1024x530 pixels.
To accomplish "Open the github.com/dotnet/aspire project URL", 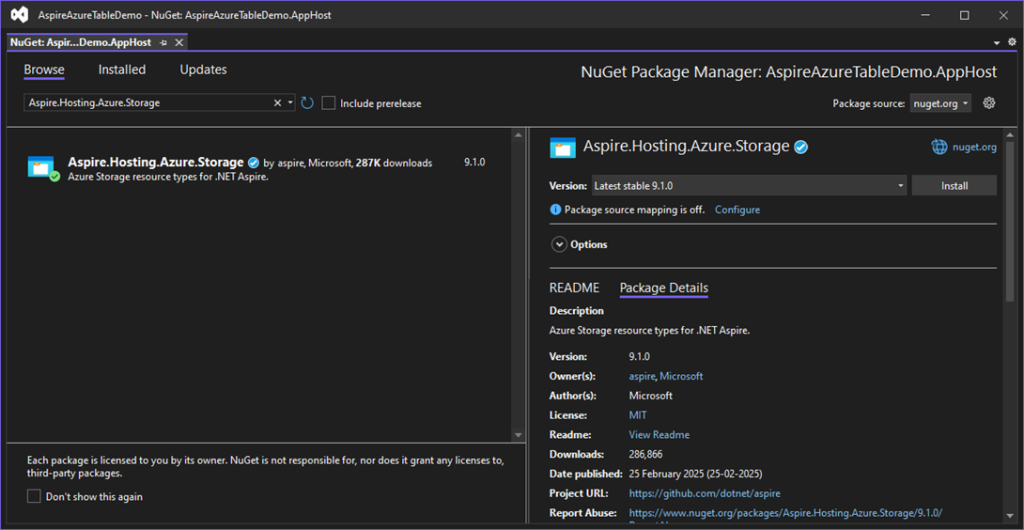I will pos(704,493).
